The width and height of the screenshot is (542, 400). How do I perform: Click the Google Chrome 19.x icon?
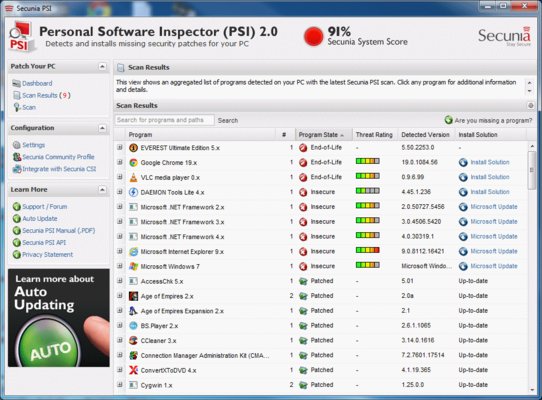tap(133, 163)
